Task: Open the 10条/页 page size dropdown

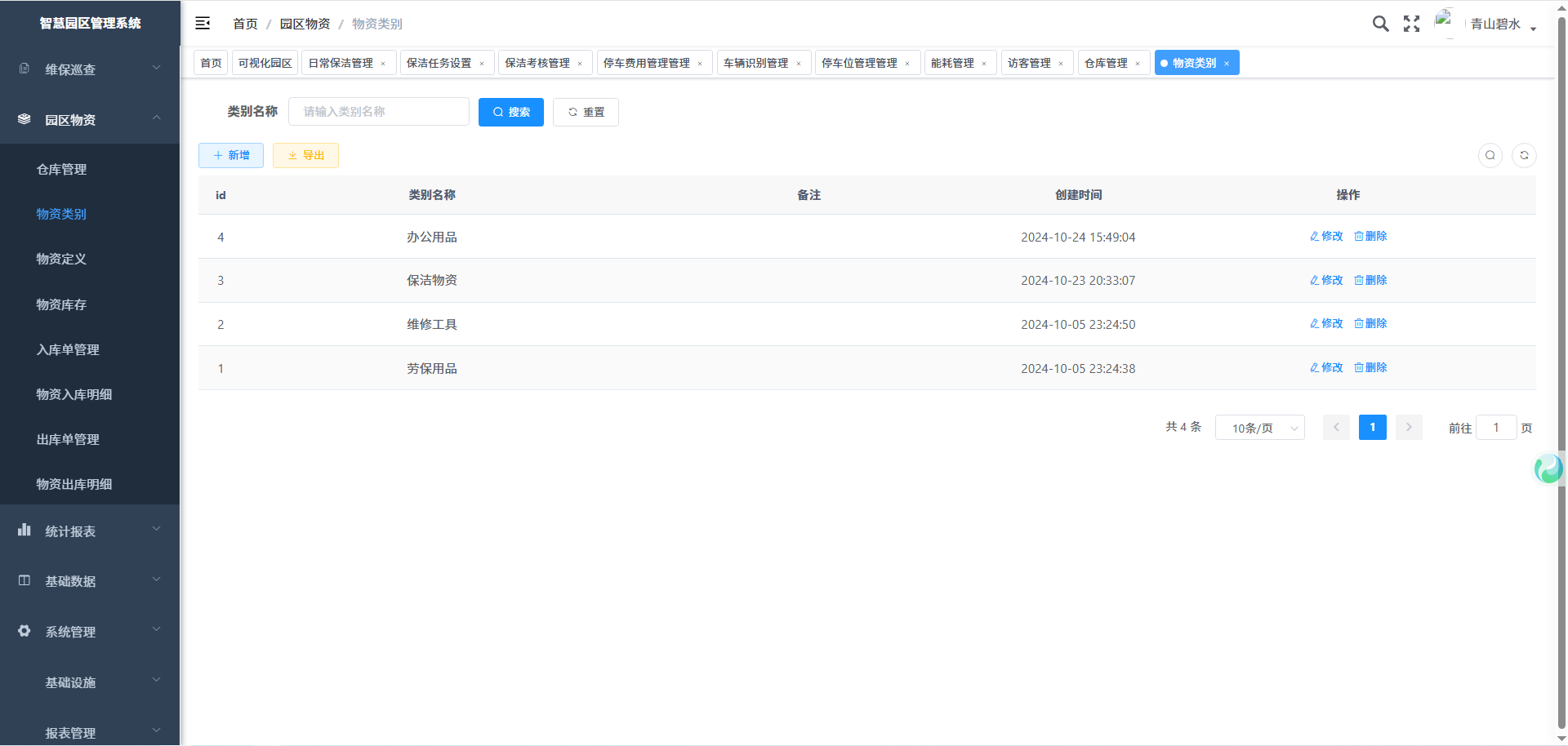Action: (1259, 428)
